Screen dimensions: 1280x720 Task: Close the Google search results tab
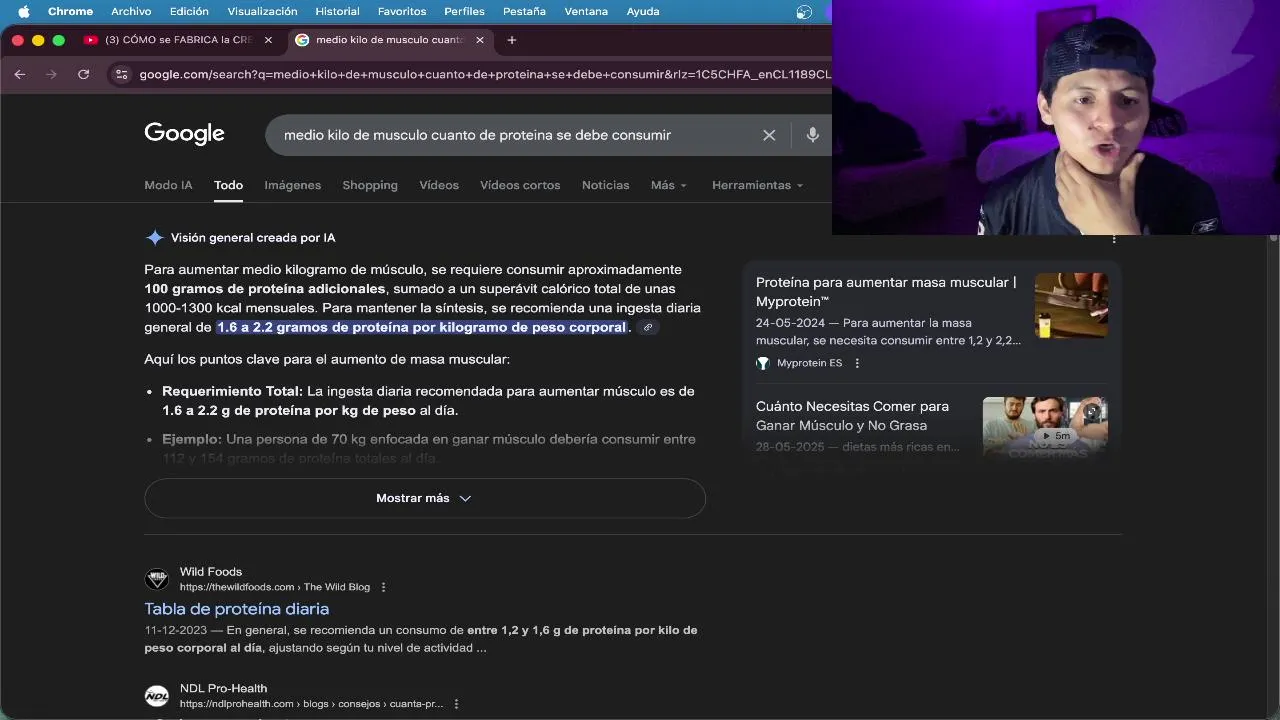point(480,40)
